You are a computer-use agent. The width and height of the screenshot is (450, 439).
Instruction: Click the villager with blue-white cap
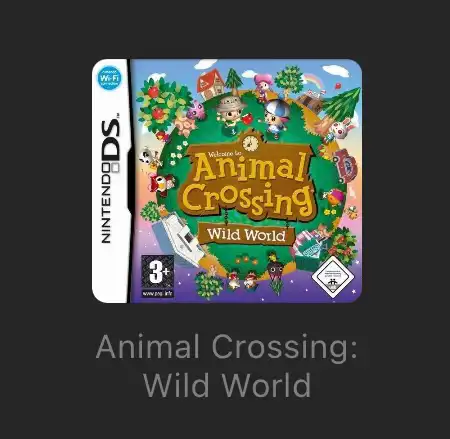(x=276, y=117)
